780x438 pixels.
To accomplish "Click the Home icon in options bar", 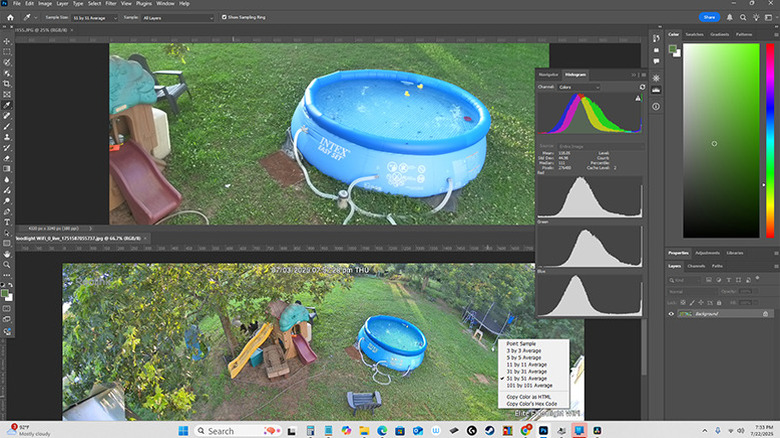I will point(9,18).
